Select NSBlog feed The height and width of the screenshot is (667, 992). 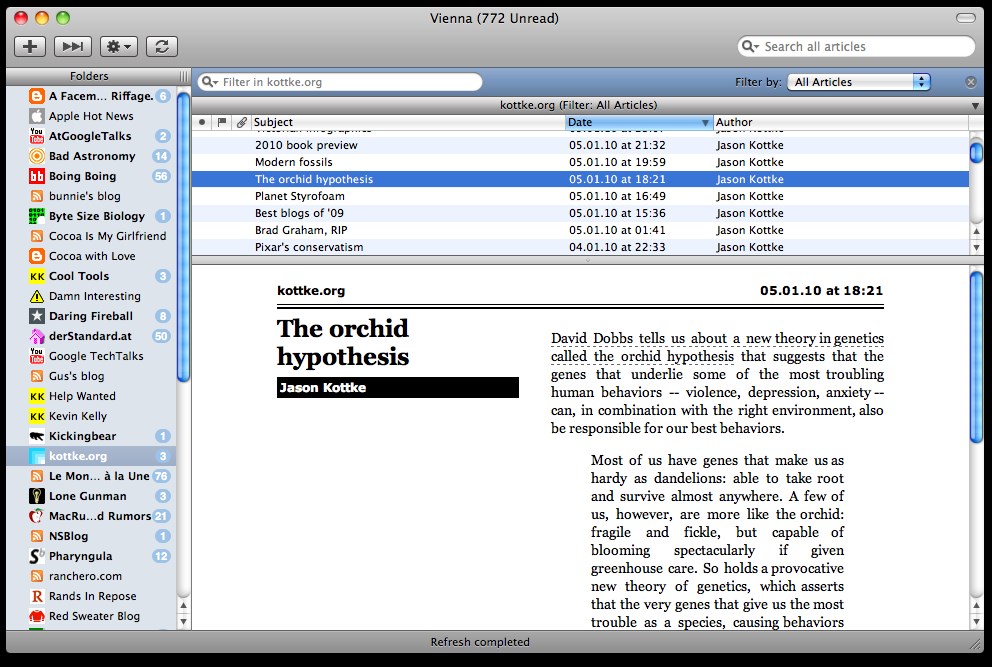pos(91,536)
